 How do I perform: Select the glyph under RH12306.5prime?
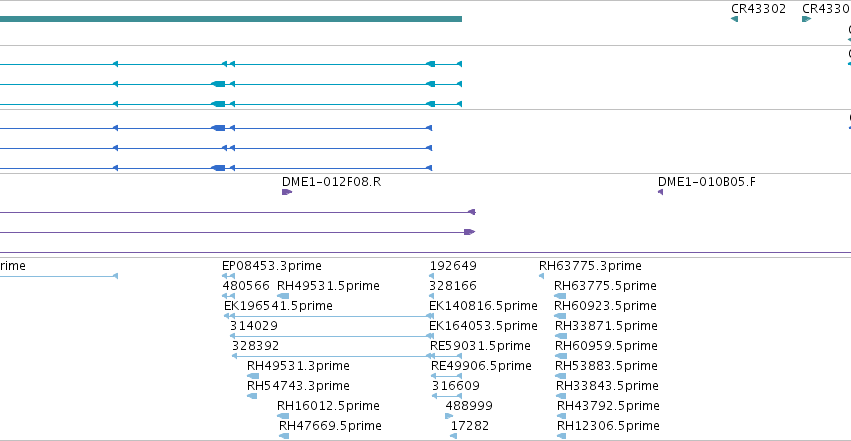point(562,436)
